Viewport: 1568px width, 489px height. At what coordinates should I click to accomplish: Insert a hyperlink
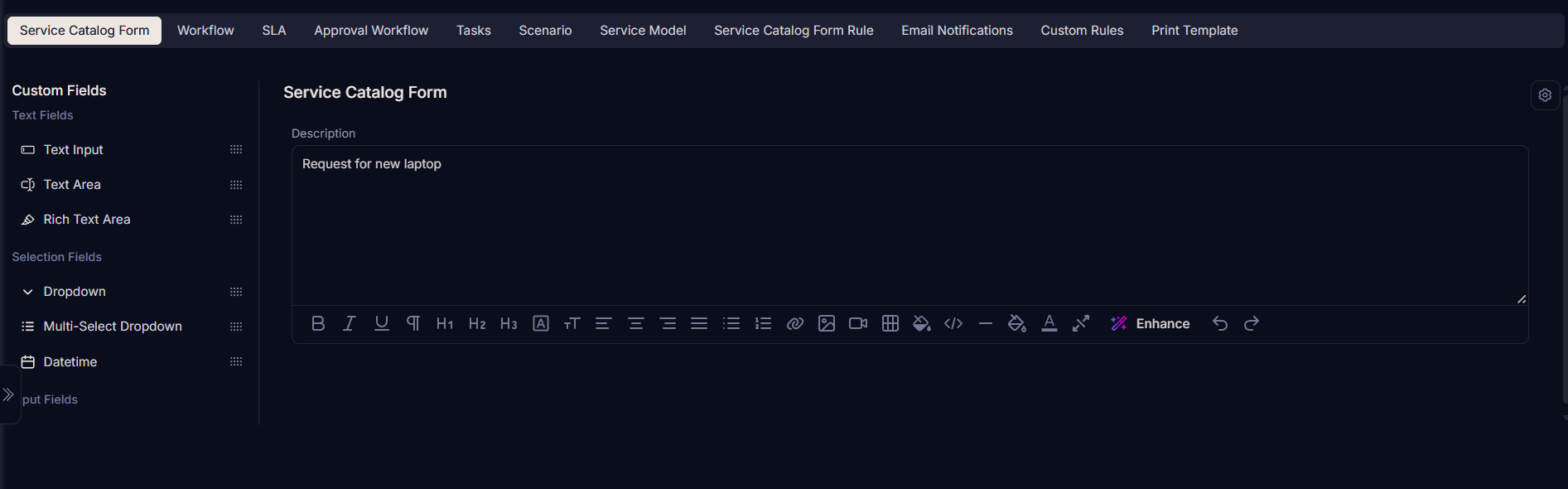tap(795, 323)
